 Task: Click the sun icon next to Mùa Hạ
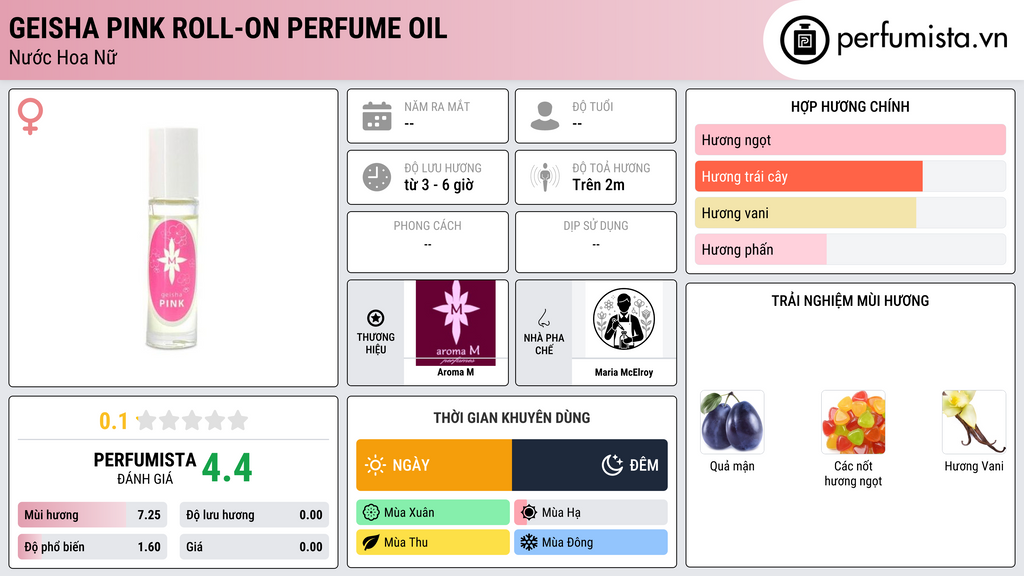coord(529,513)
